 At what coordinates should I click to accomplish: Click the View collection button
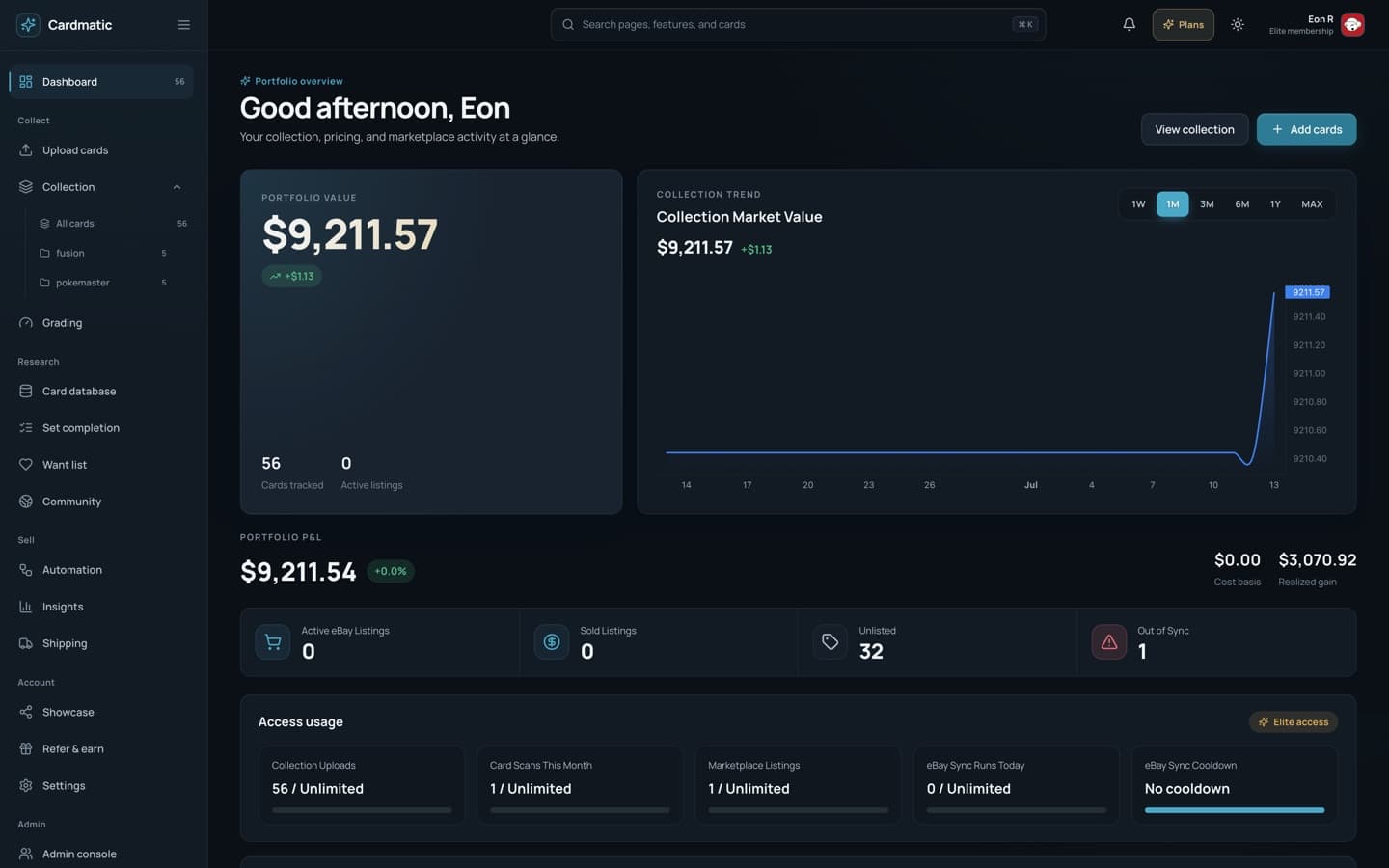[x=1194, y=129]
